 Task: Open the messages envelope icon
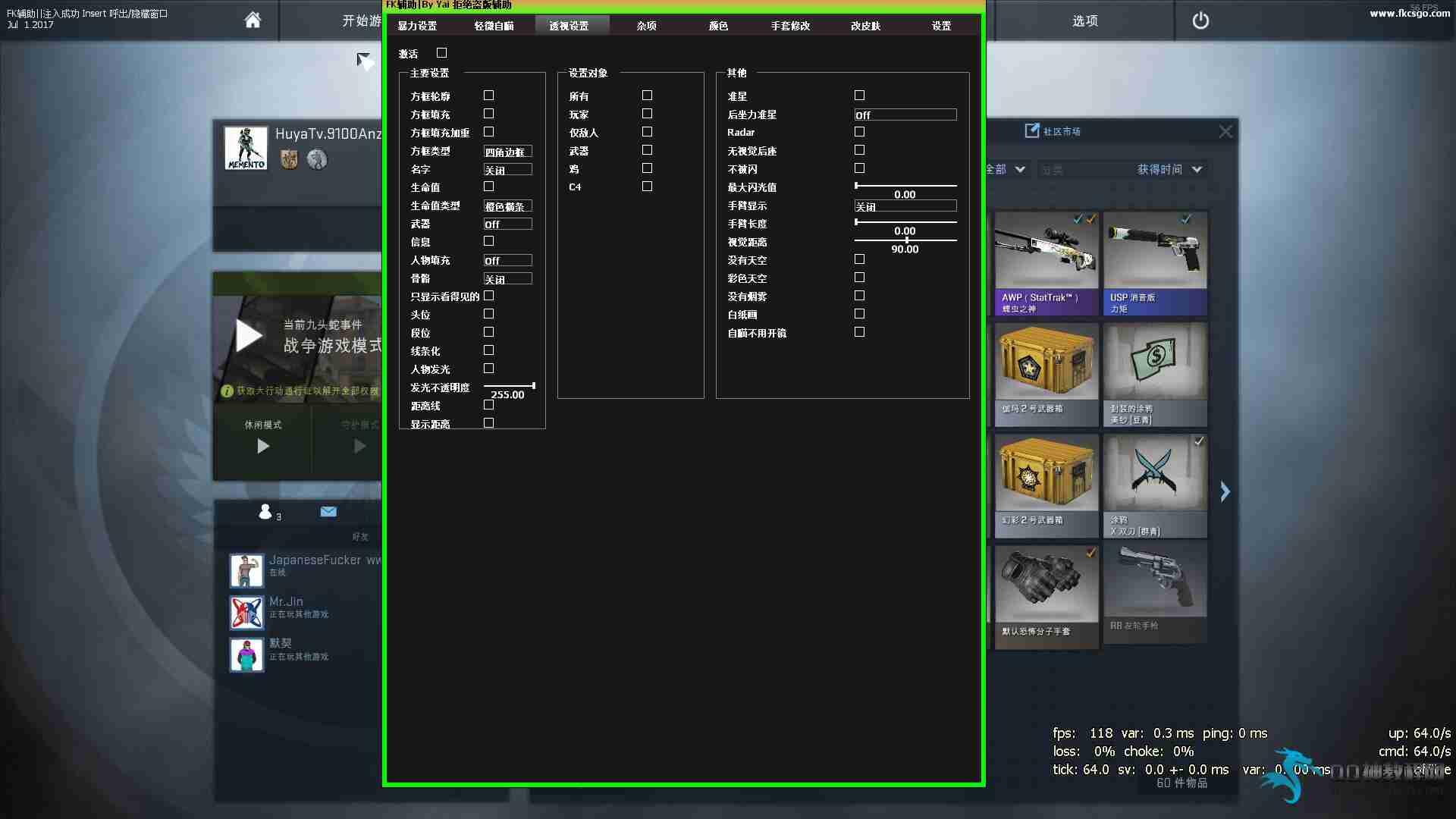point(328,511)
